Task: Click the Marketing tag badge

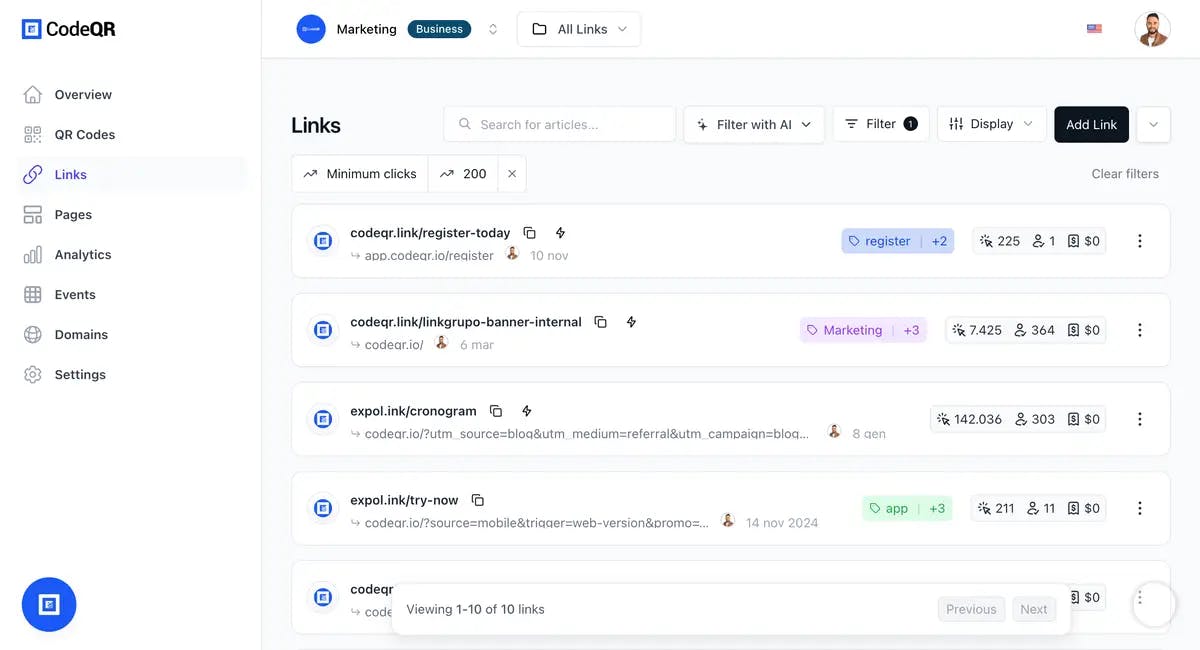Action: click(x=863, y=330)
